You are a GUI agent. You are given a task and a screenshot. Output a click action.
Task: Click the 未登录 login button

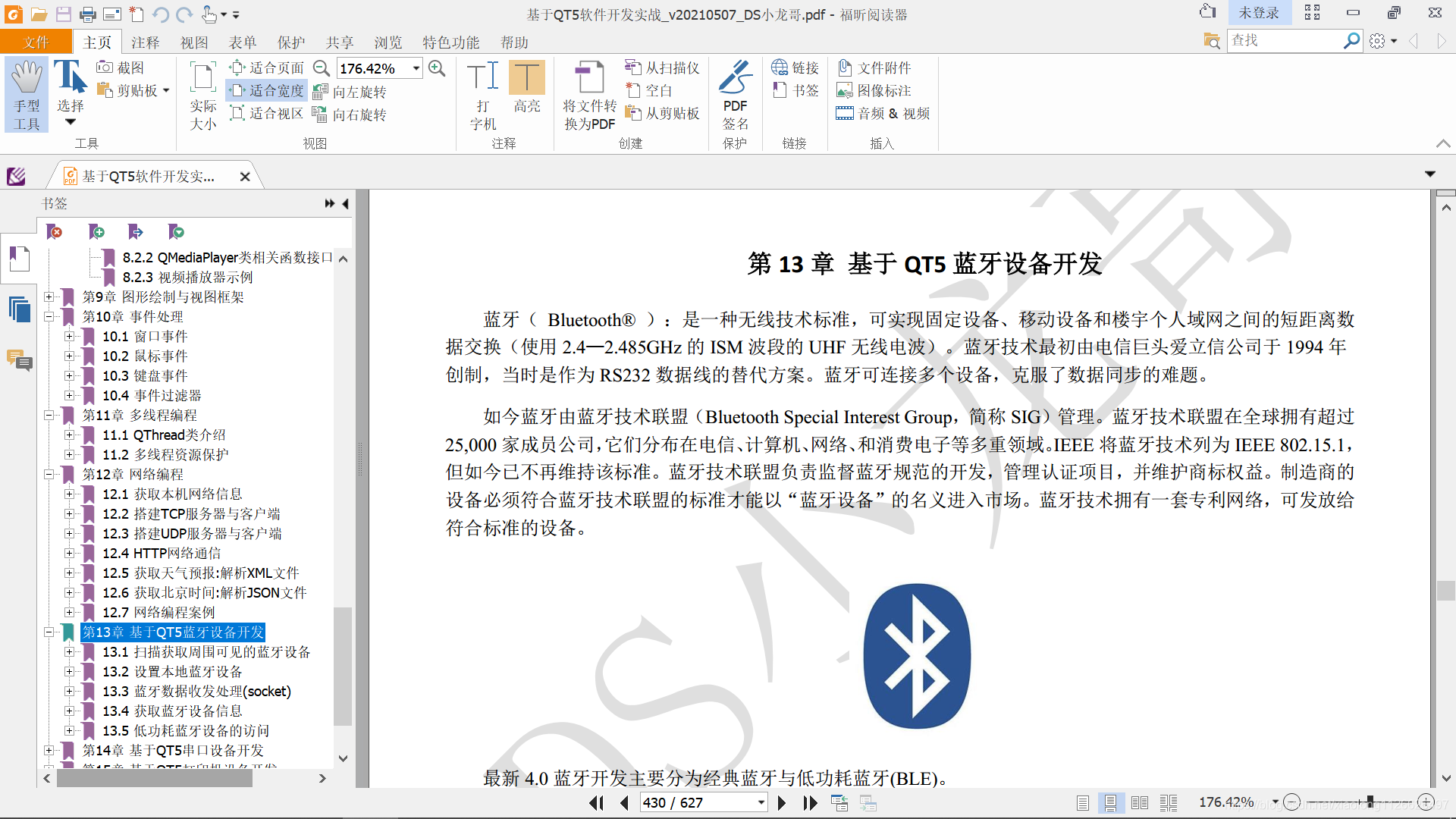pos(1258,13)
